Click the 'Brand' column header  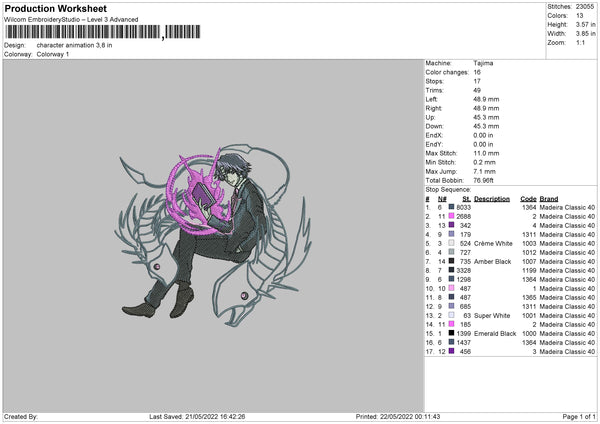549,199
